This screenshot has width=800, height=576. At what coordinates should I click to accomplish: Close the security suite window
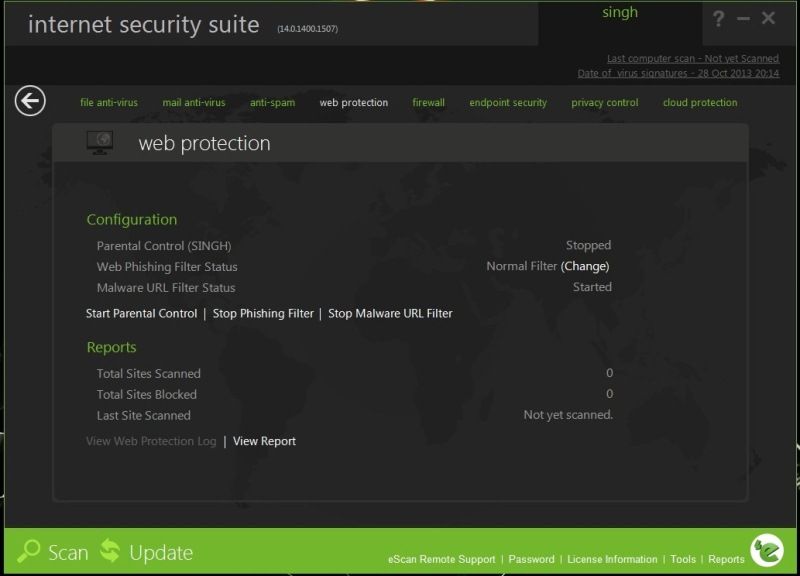pyautogui.click(x=768, y=18)
